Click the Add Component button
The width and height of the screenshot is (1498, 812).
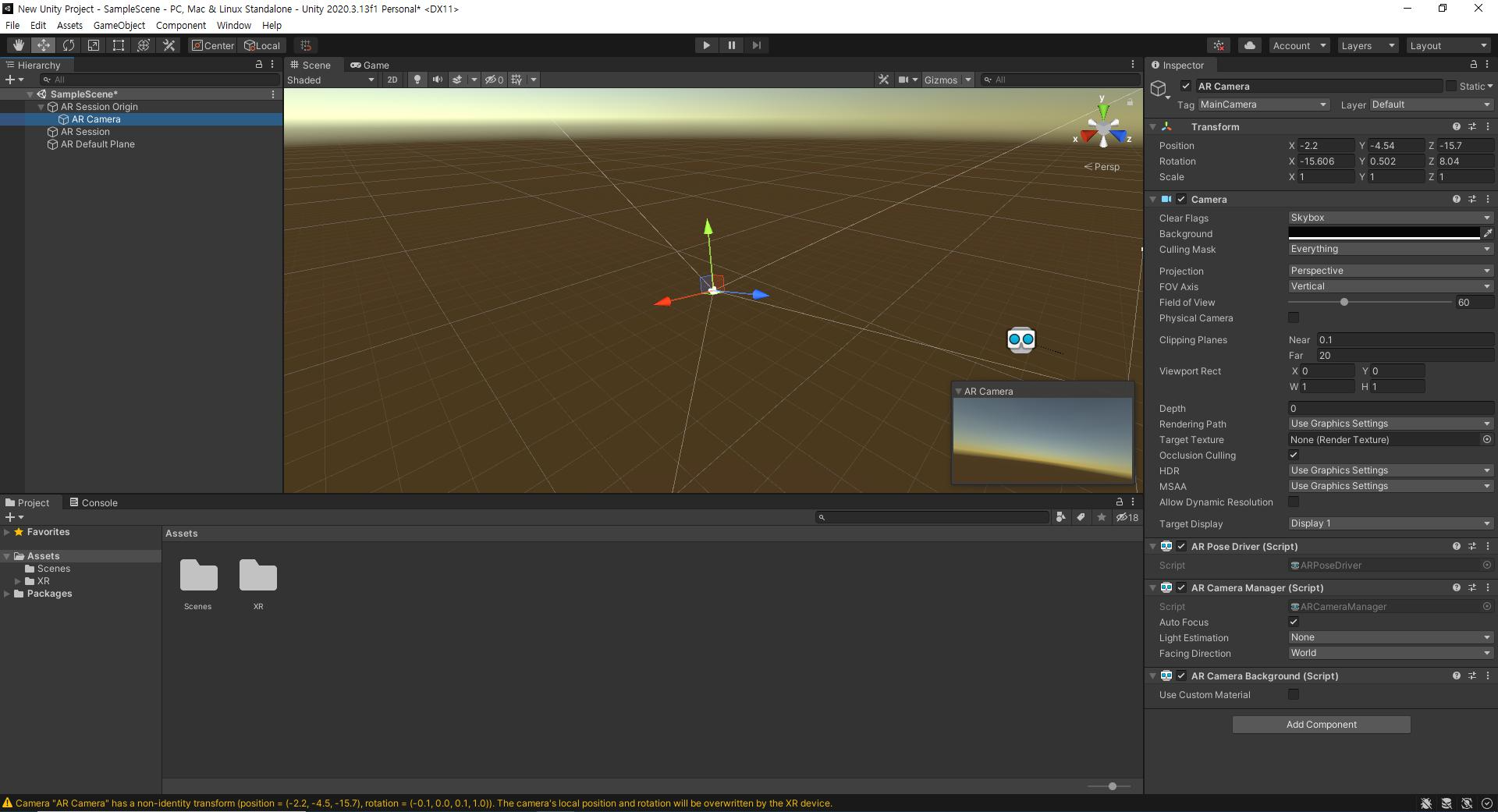click(1321, 725)
